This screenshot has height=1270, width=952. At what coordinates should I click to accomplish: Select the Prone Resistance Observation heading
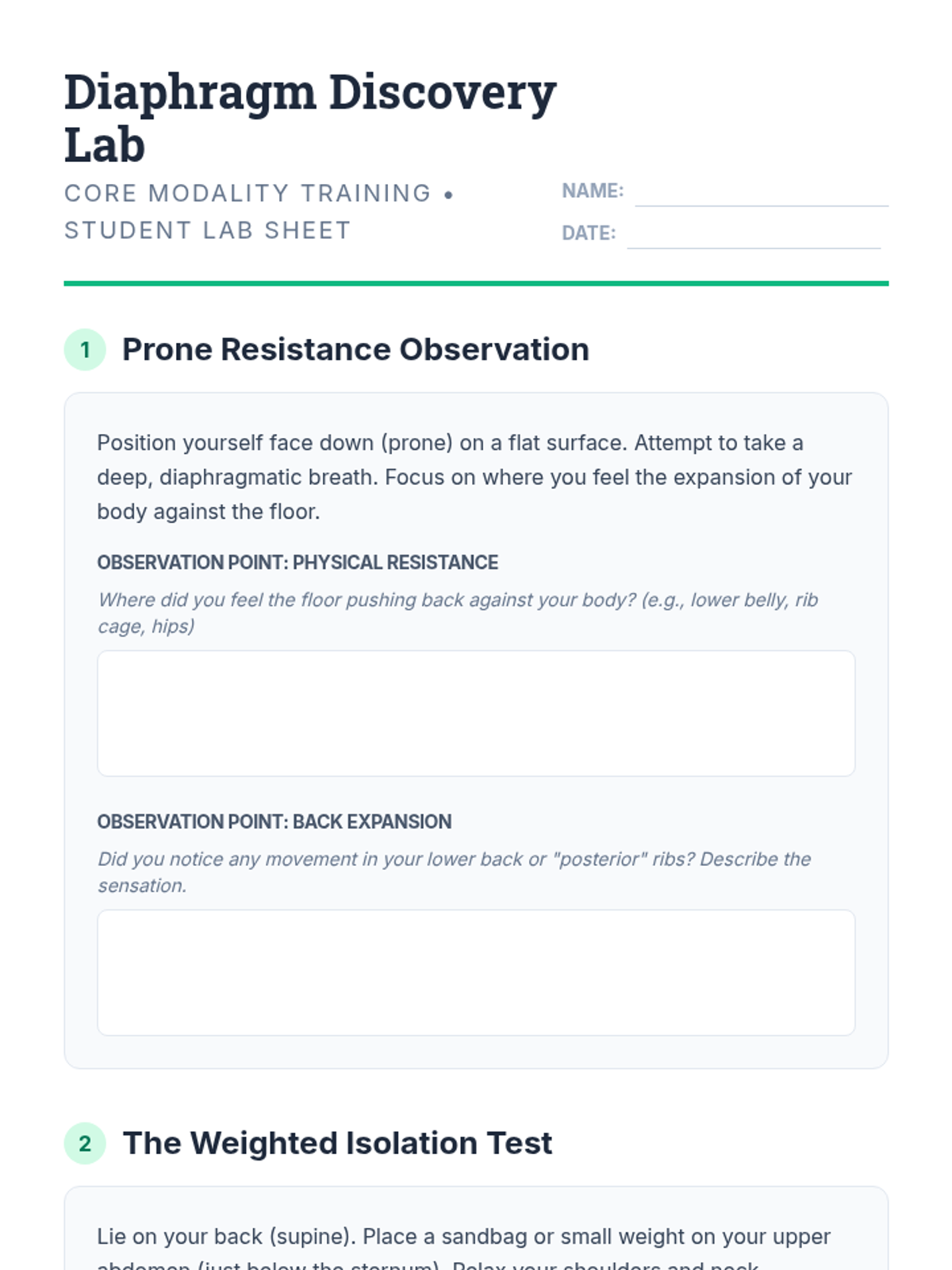point(355,349)
